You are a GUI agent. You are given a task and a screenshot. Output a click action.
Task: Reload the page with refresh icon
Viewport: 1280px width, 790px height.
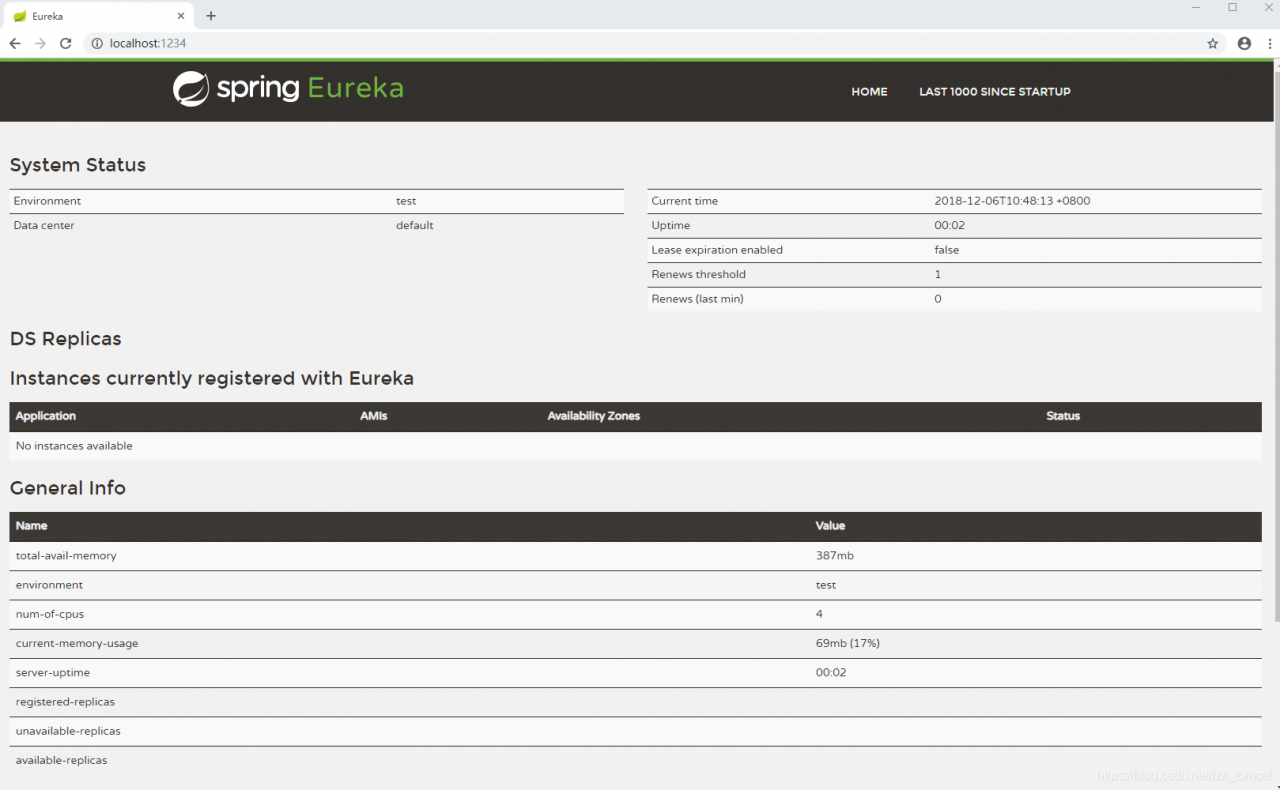[66, 43]
